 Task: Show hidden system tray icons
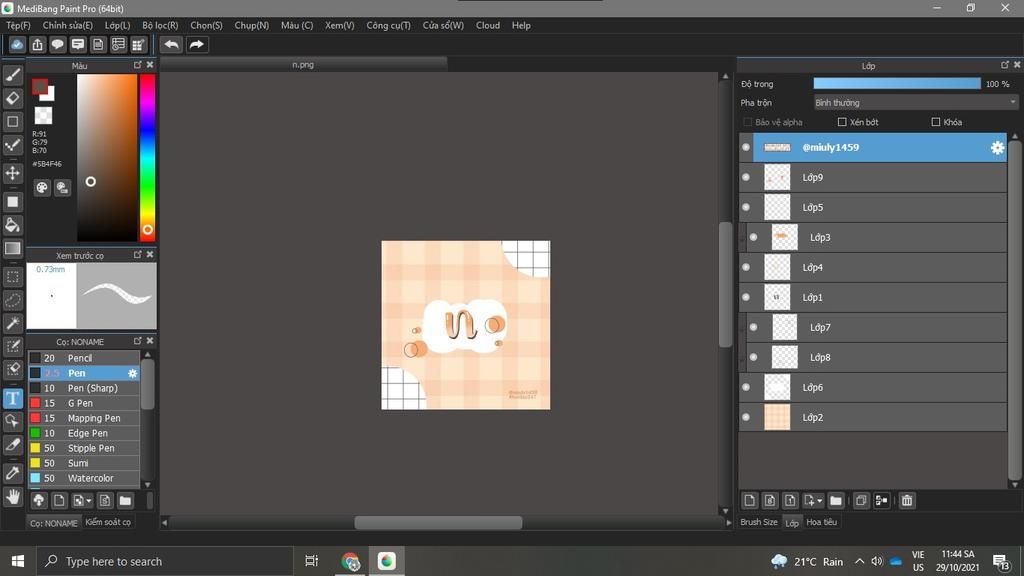coord(859,562)
